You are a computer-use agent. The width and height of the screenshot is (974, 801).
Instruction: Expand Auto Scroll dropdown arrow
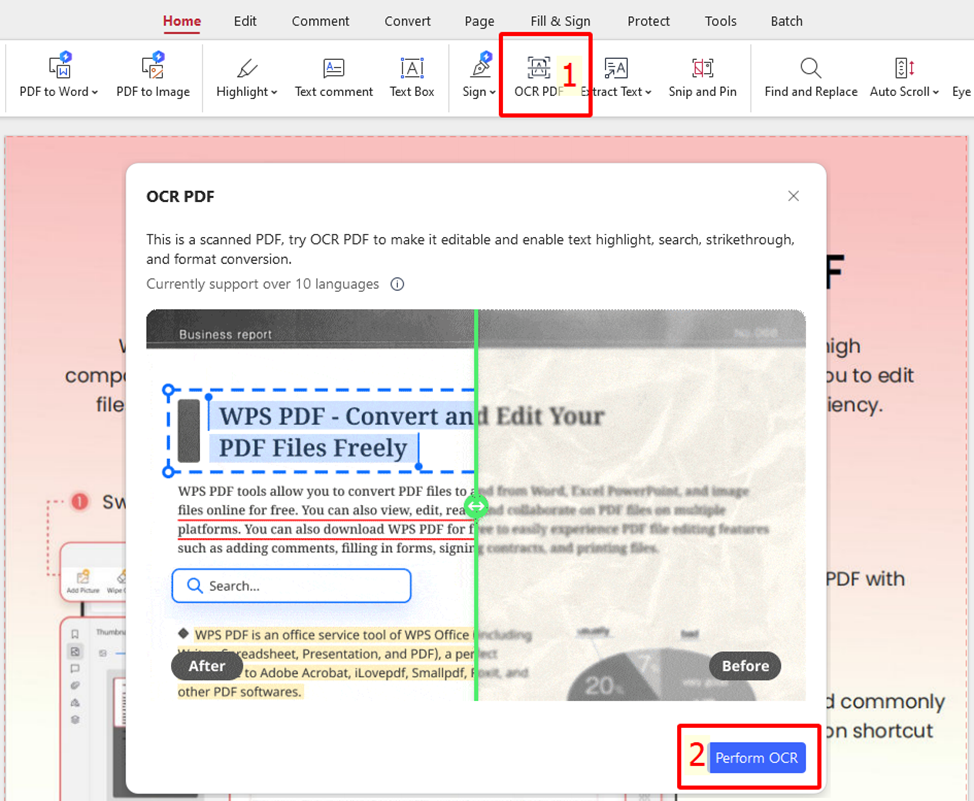coord(935,92)
